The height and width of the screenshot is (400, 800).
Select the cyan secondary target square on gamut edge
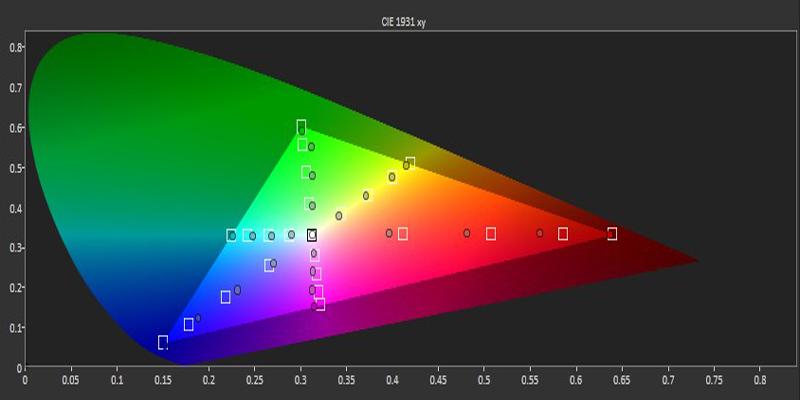(x=231, y=235)
